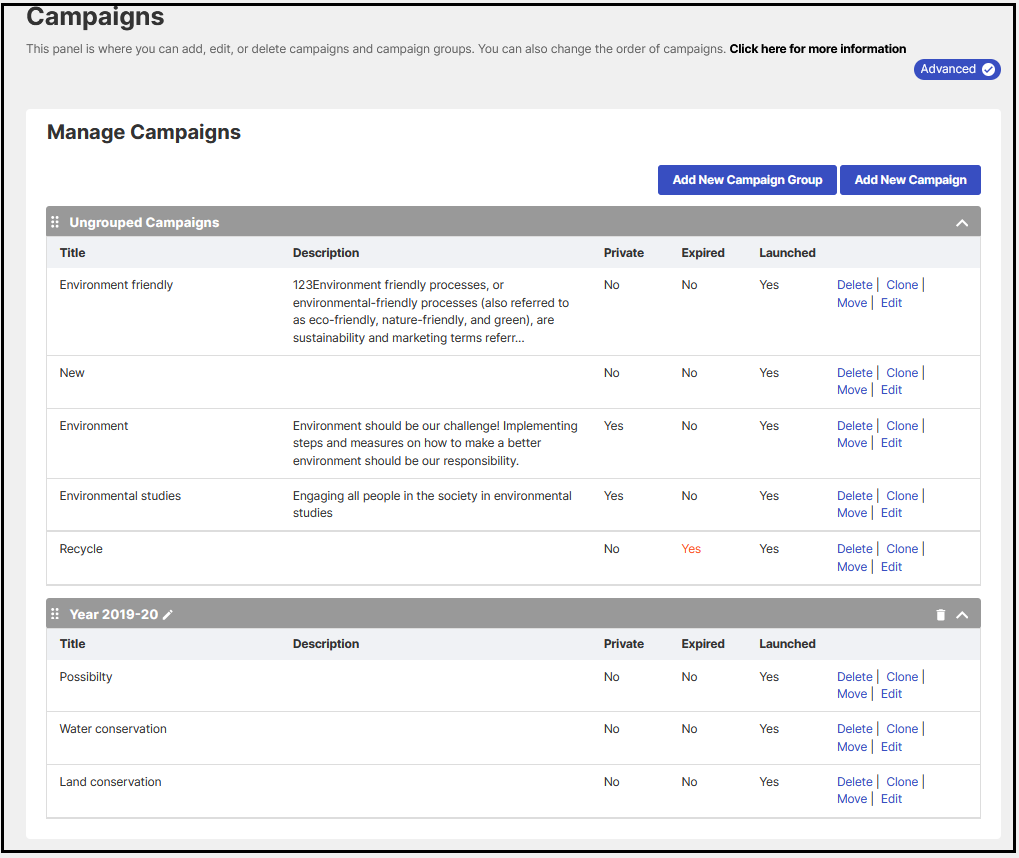Click drag handle icon beside Year 2019-20
Viewport: 1019px width, 858px height.
pyautogui.click(x=55, y=614)
